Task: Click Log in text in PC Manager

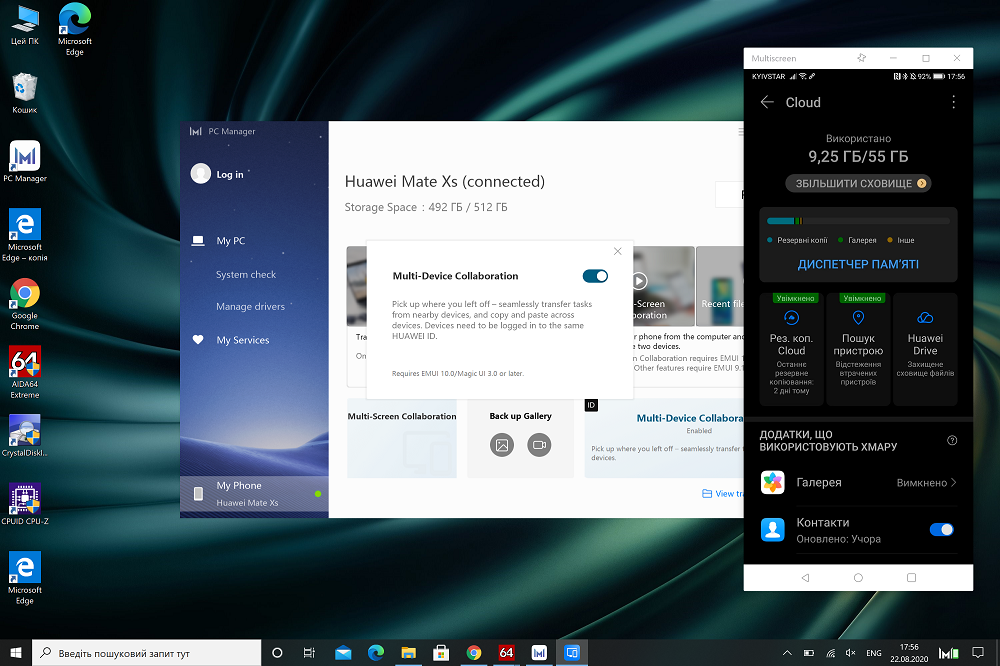Action: [x=230, y=174]
